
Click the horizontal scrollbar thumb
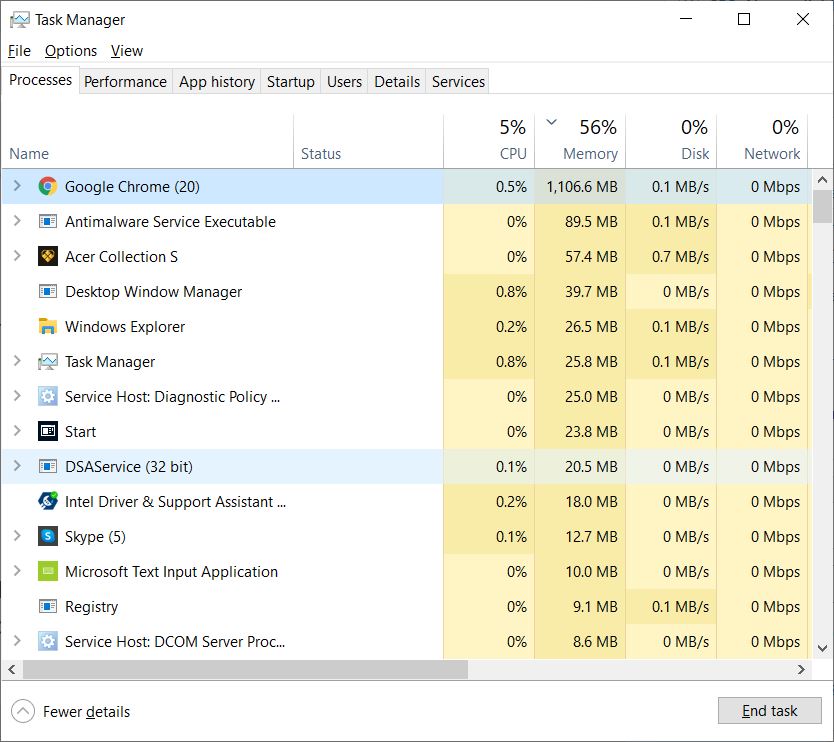(245, 670)
